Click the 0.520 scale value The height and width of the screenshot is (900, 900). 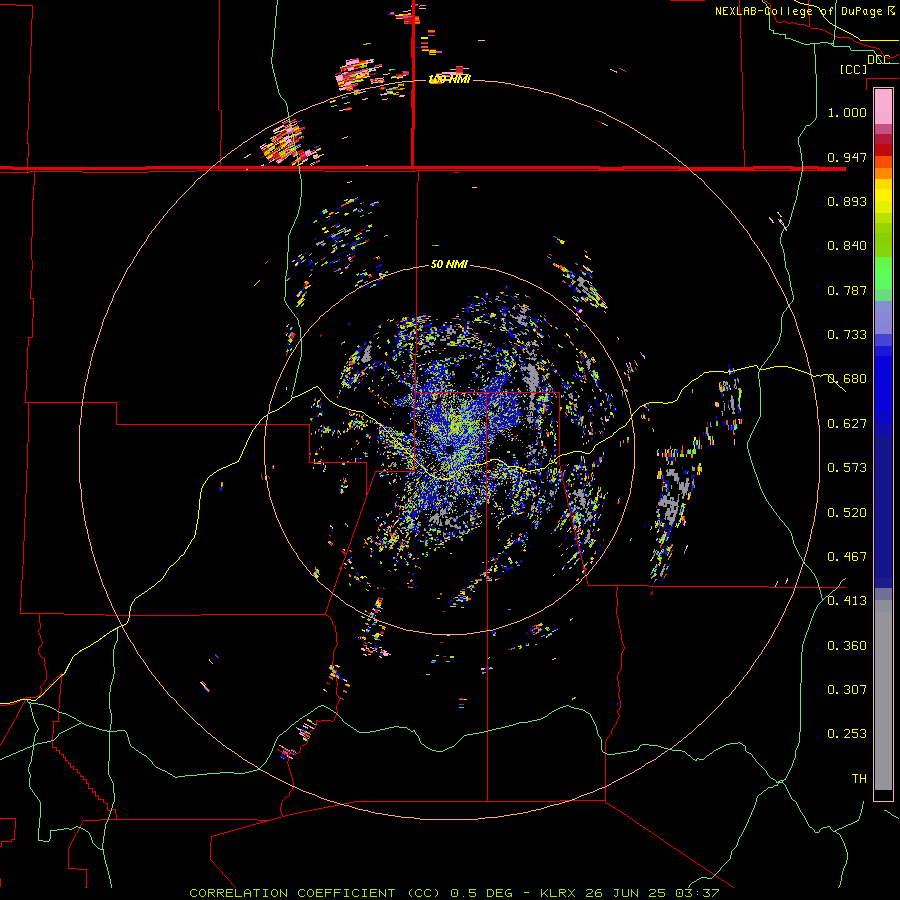click(x=847, y=513)
